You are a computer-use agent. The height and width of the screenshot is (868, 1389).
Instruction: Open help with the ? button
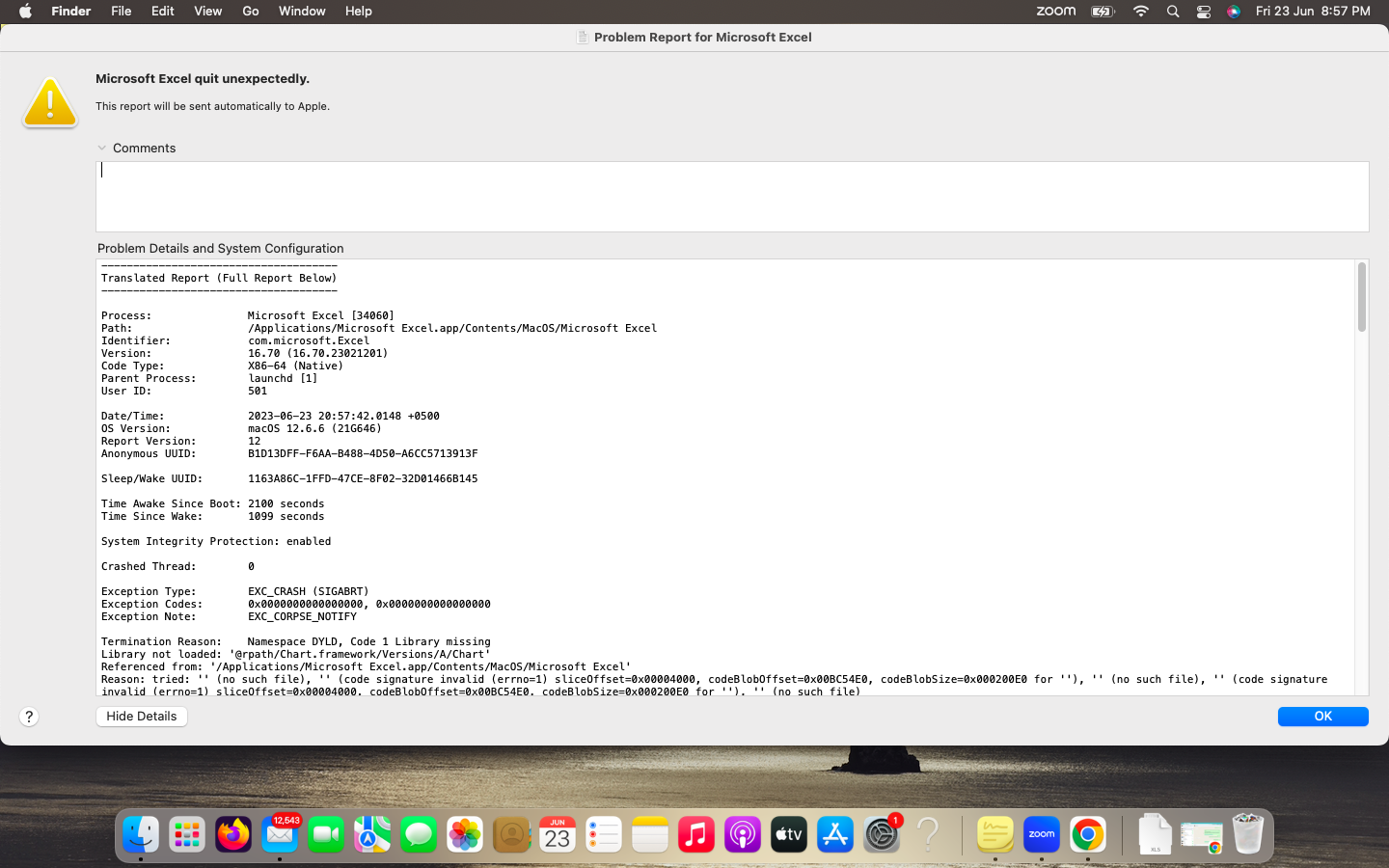[x=29, y=717]
